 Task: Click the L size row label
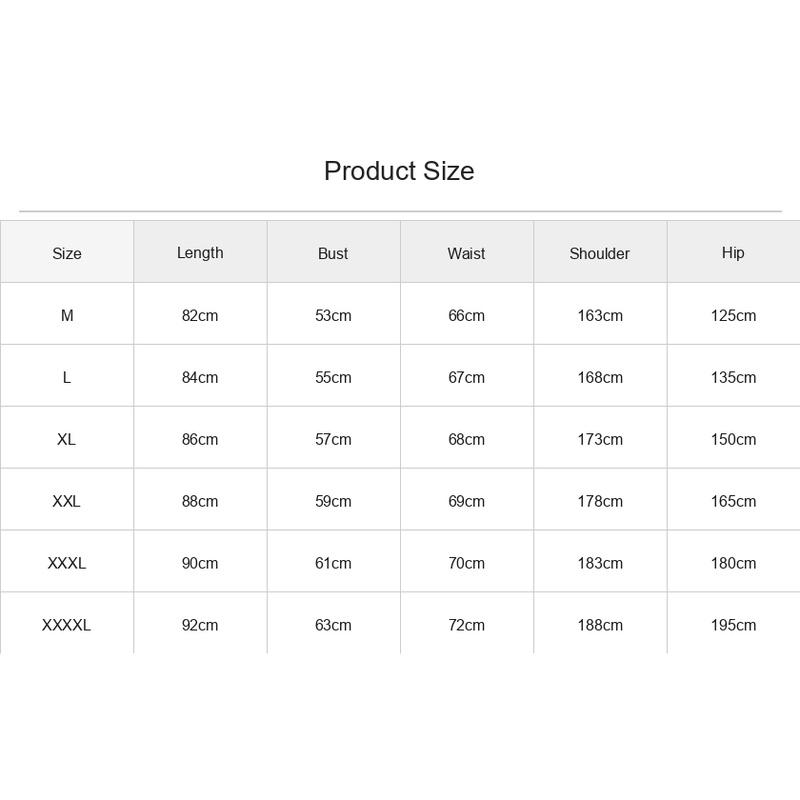67,378
